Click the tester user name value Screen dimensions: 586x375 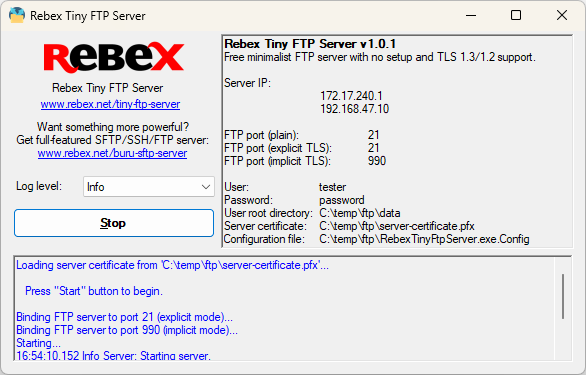(x=333, y=187)
